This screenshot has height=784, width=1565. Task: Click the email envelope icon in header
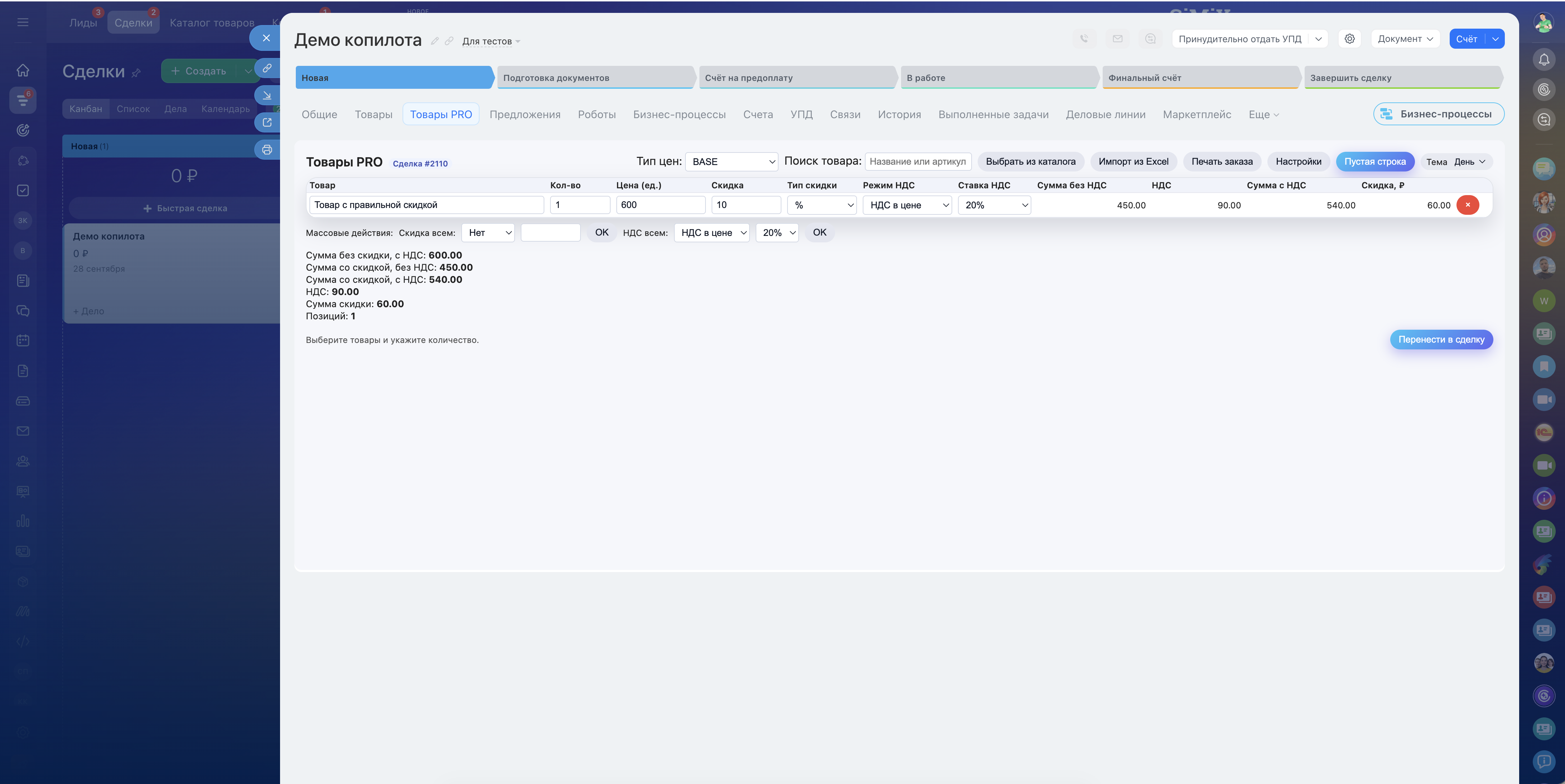(1117, 39)
